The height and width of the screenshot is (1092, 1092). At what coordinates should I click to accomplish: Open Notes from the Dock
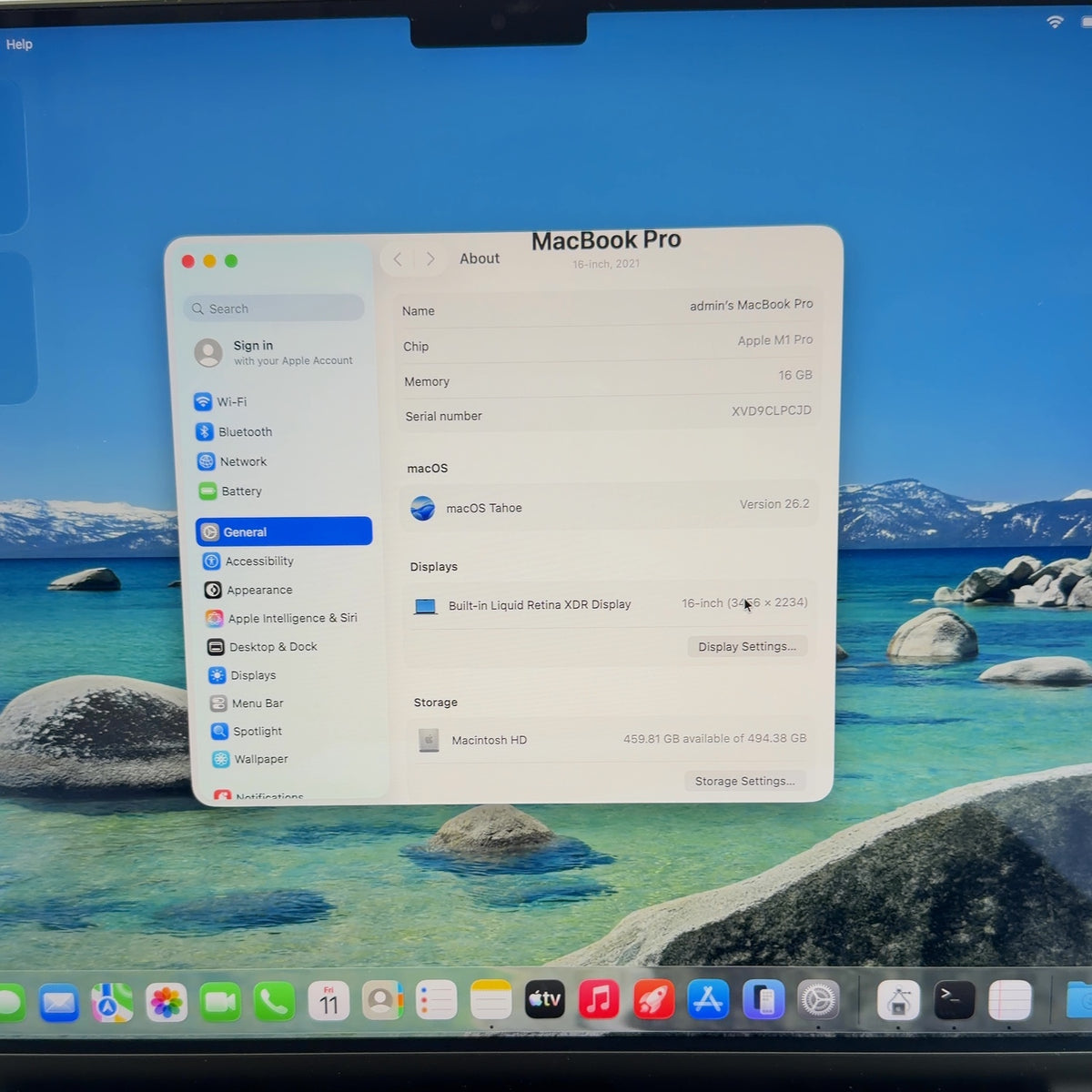(x=490, y=1001)
